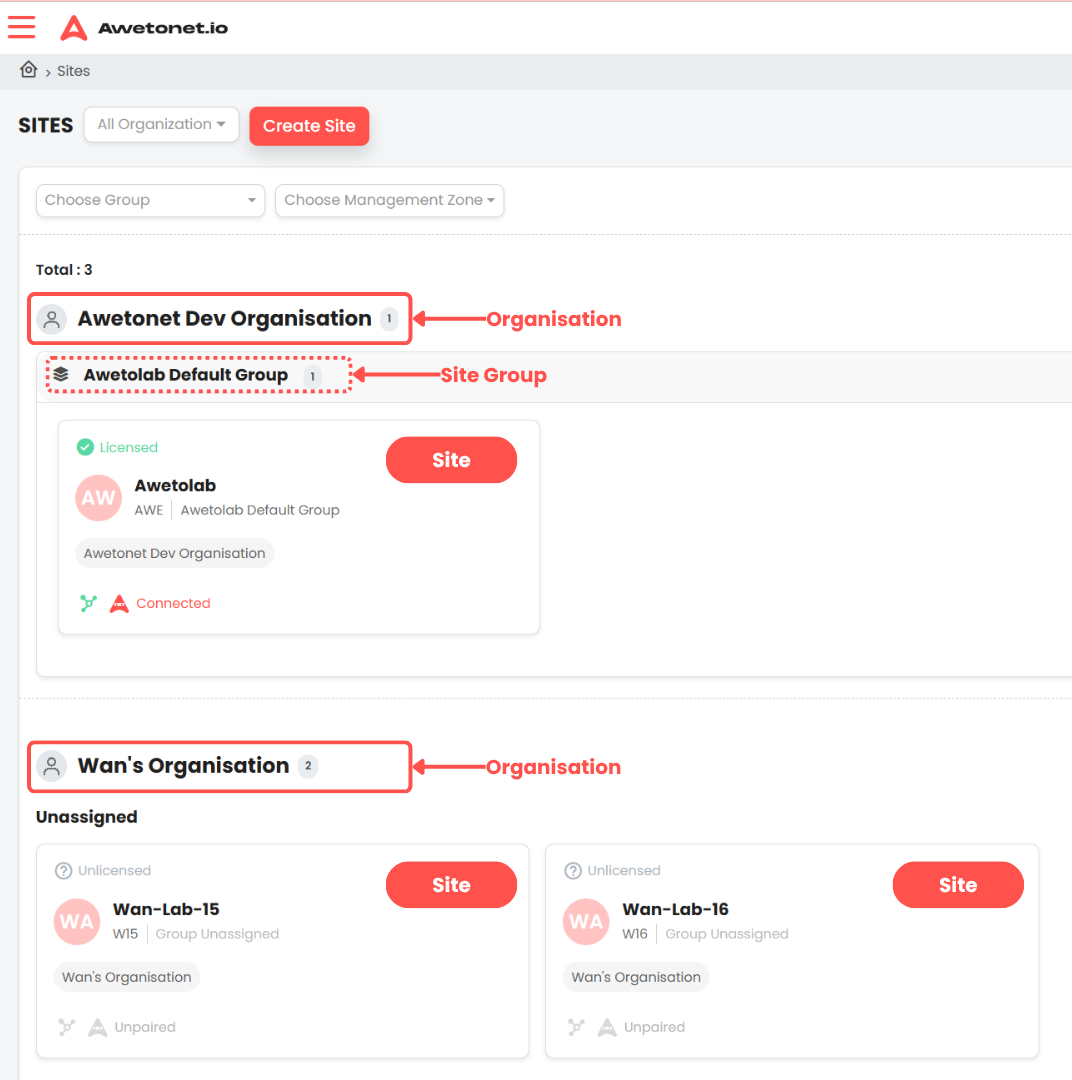Image resolution: width=1072 pixels, height=1080 pixels.
Task: Click the grey topology icon on Wan-Lab-15 card
Action: [x=66, y=1027]
